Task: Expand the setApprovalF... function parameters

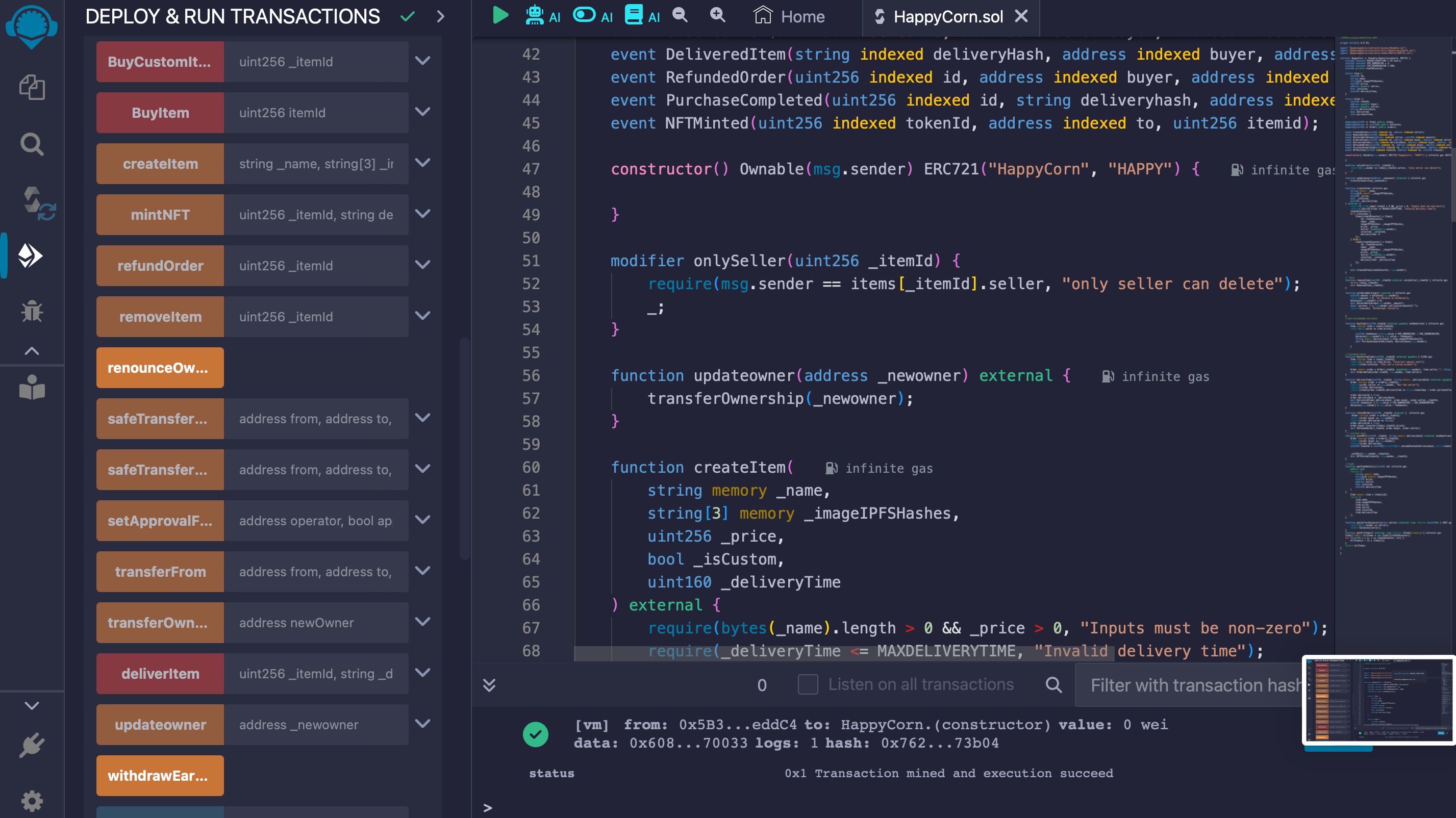Action: point(423,520)
